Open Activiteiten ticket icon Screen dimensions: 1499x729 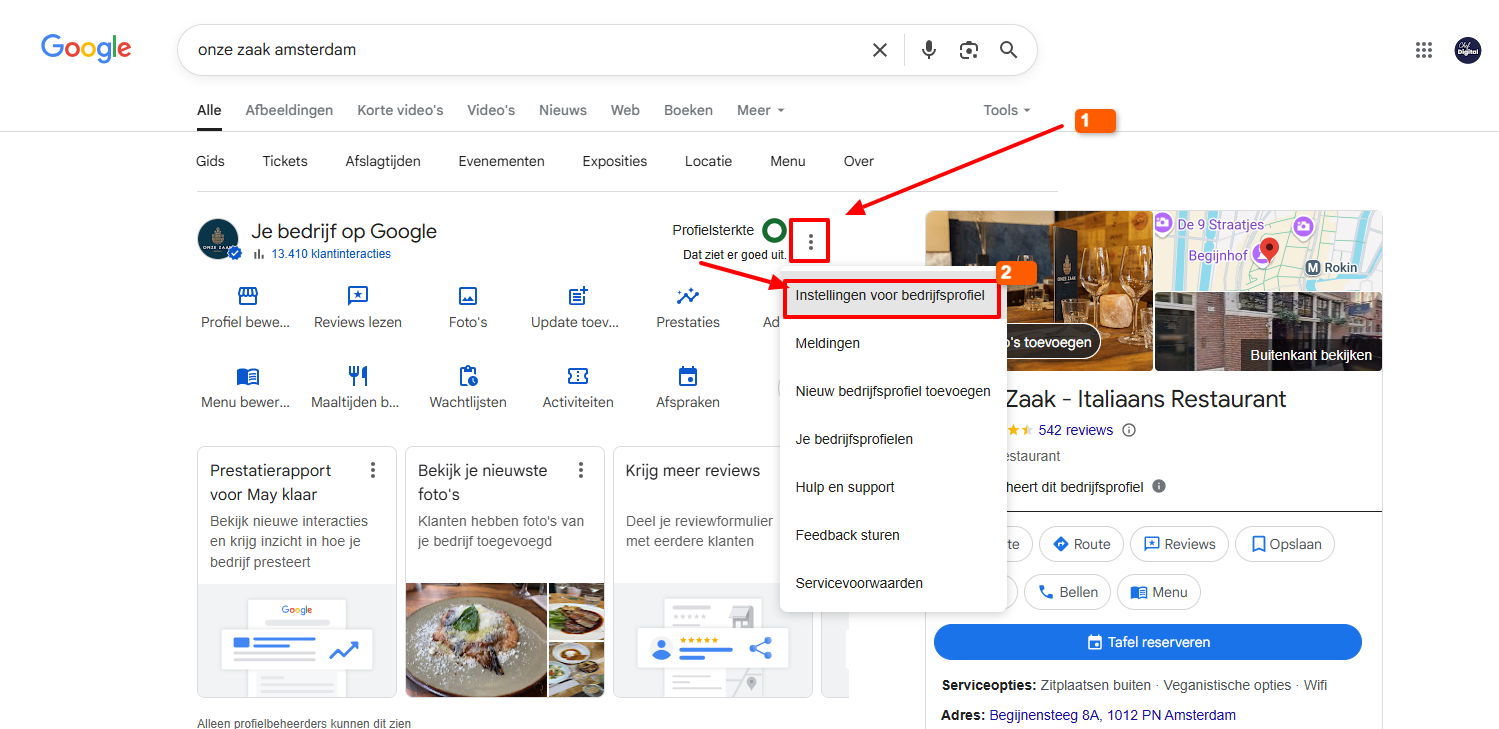click(577, 376)
